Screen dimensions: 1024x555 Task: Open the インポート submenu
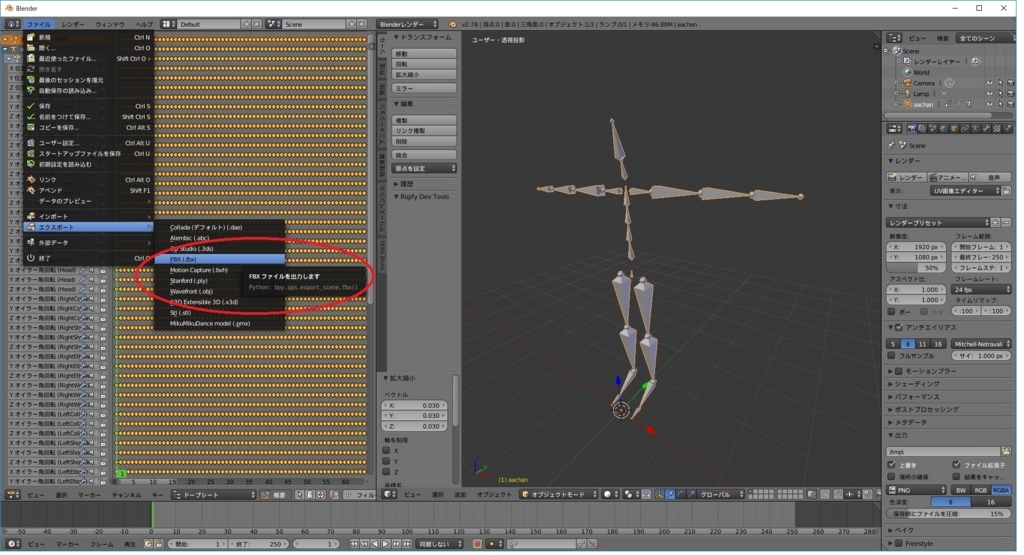[x=88, y=216]
